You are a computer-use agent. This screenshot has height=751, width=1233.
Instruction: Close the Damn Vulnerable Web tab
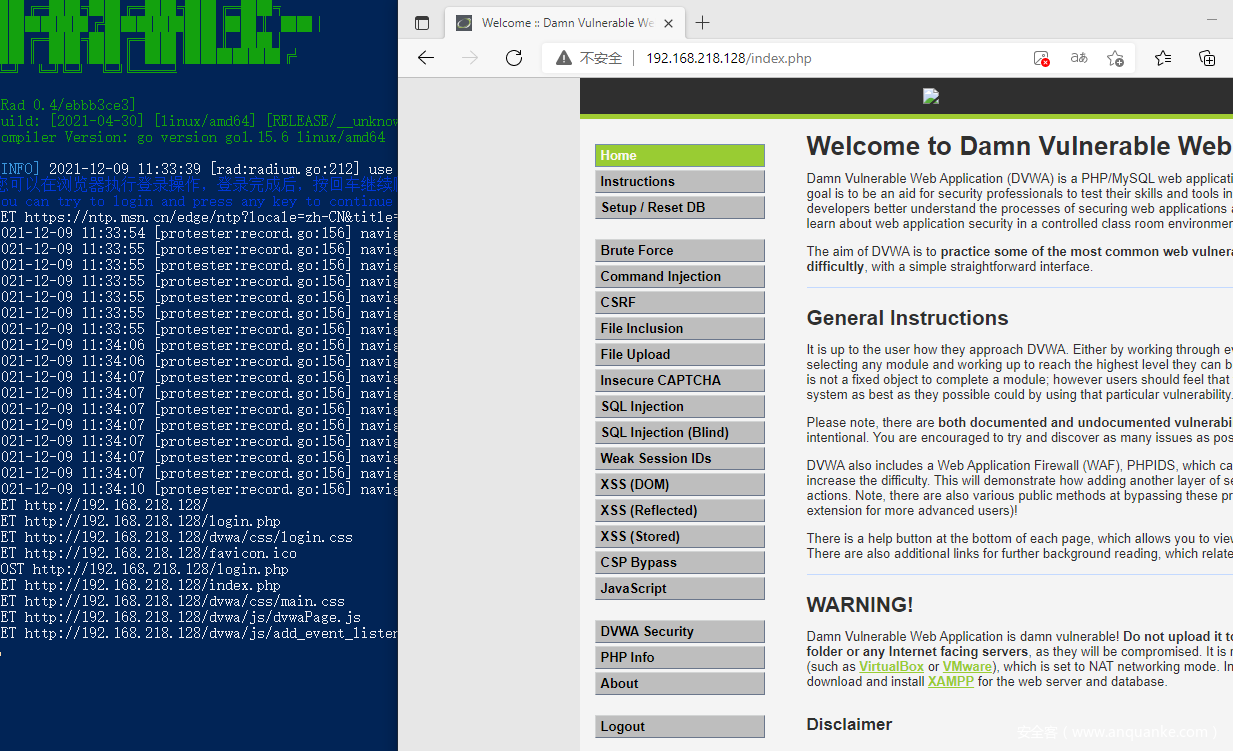[x=669, y=23]
